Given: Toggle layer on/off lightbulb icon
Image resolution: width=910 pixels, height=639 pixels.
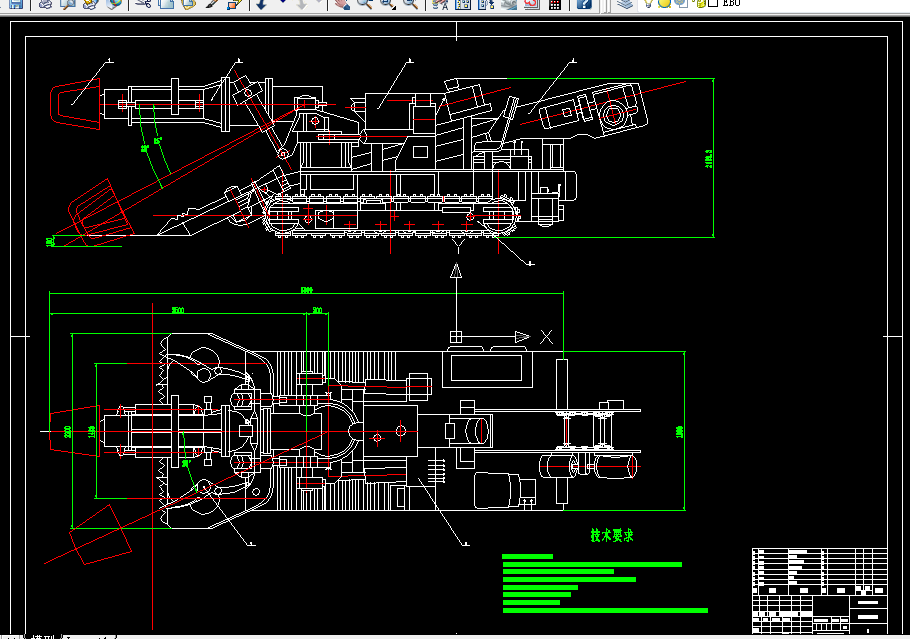Looking at the screenshot, I should [x=648, y=3].
